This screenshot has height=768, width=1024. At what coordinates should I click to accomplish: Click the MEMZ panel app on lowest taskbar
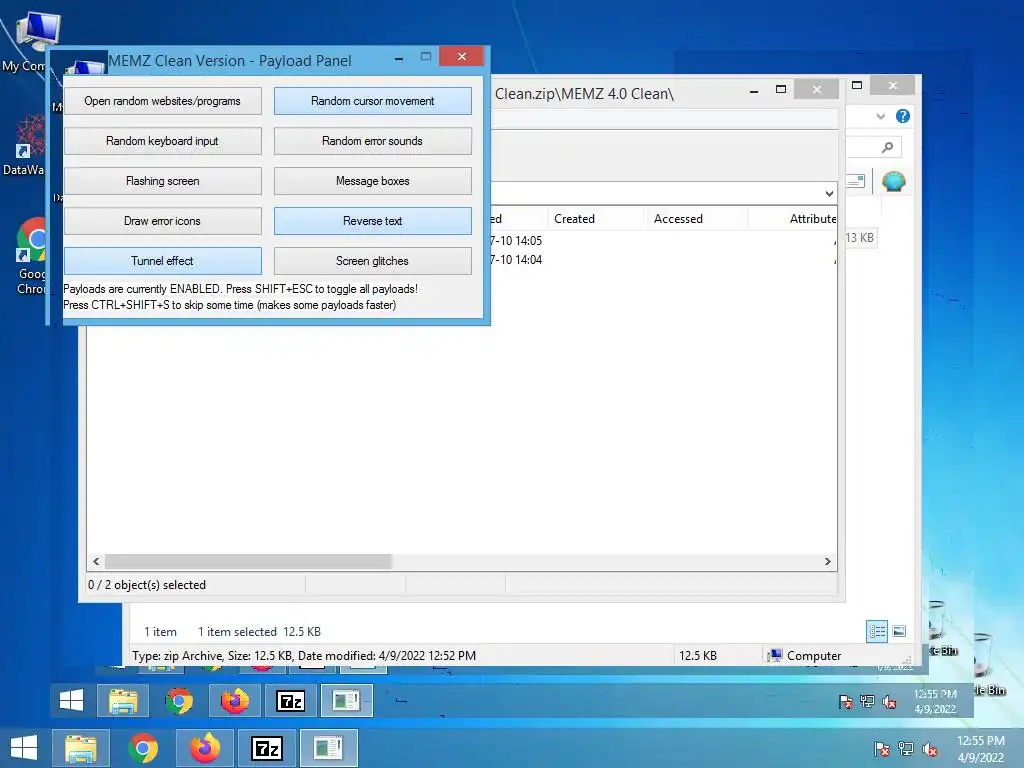coord(328,748)
